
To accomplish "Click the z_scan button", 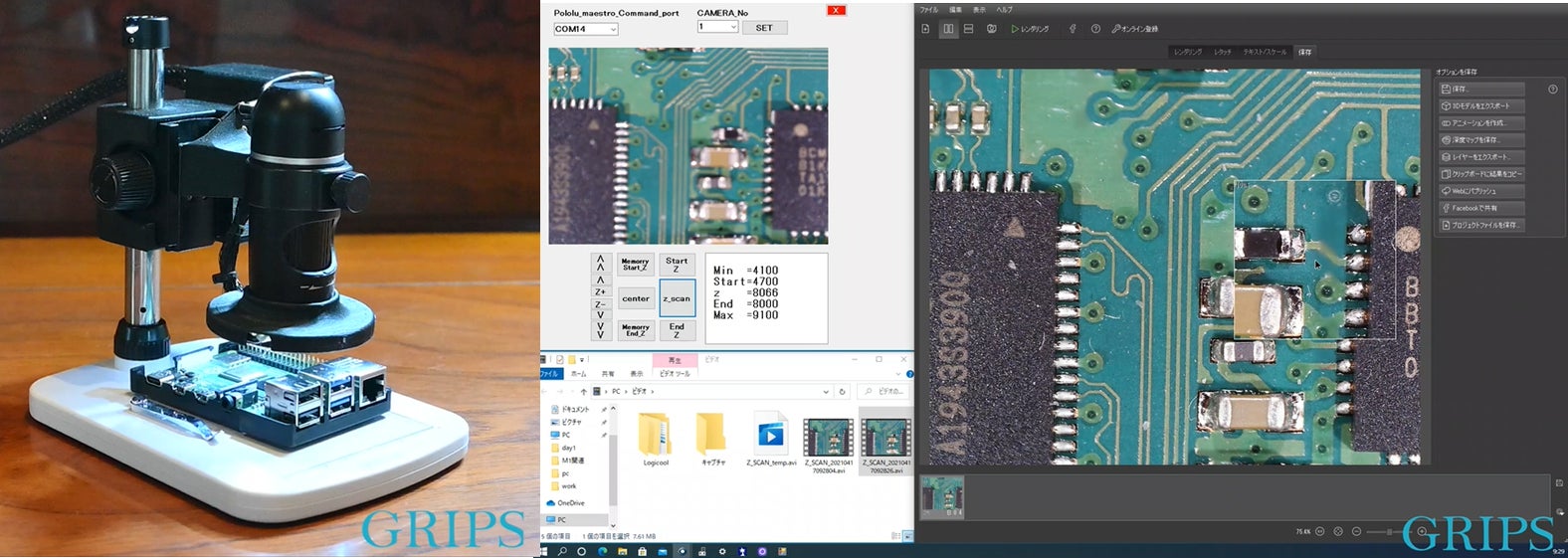I will pos(677,298).
